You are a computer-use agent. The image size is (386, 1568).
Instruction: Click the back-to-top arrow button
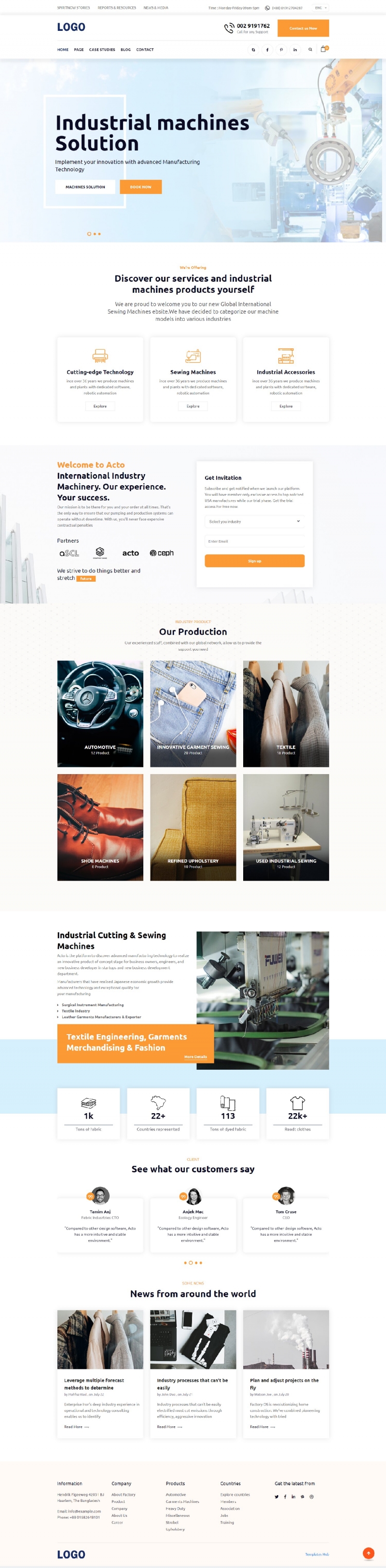point(368,1553)
